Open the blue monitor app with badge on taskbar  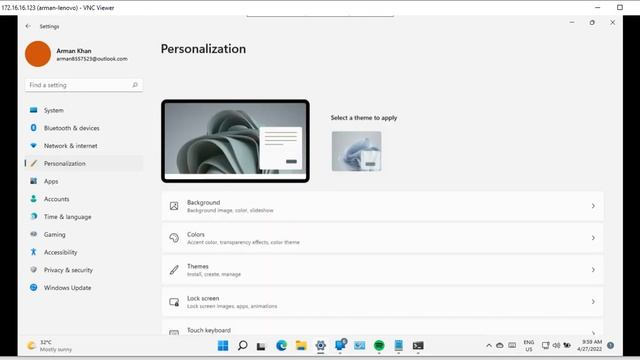coord(340,345)
